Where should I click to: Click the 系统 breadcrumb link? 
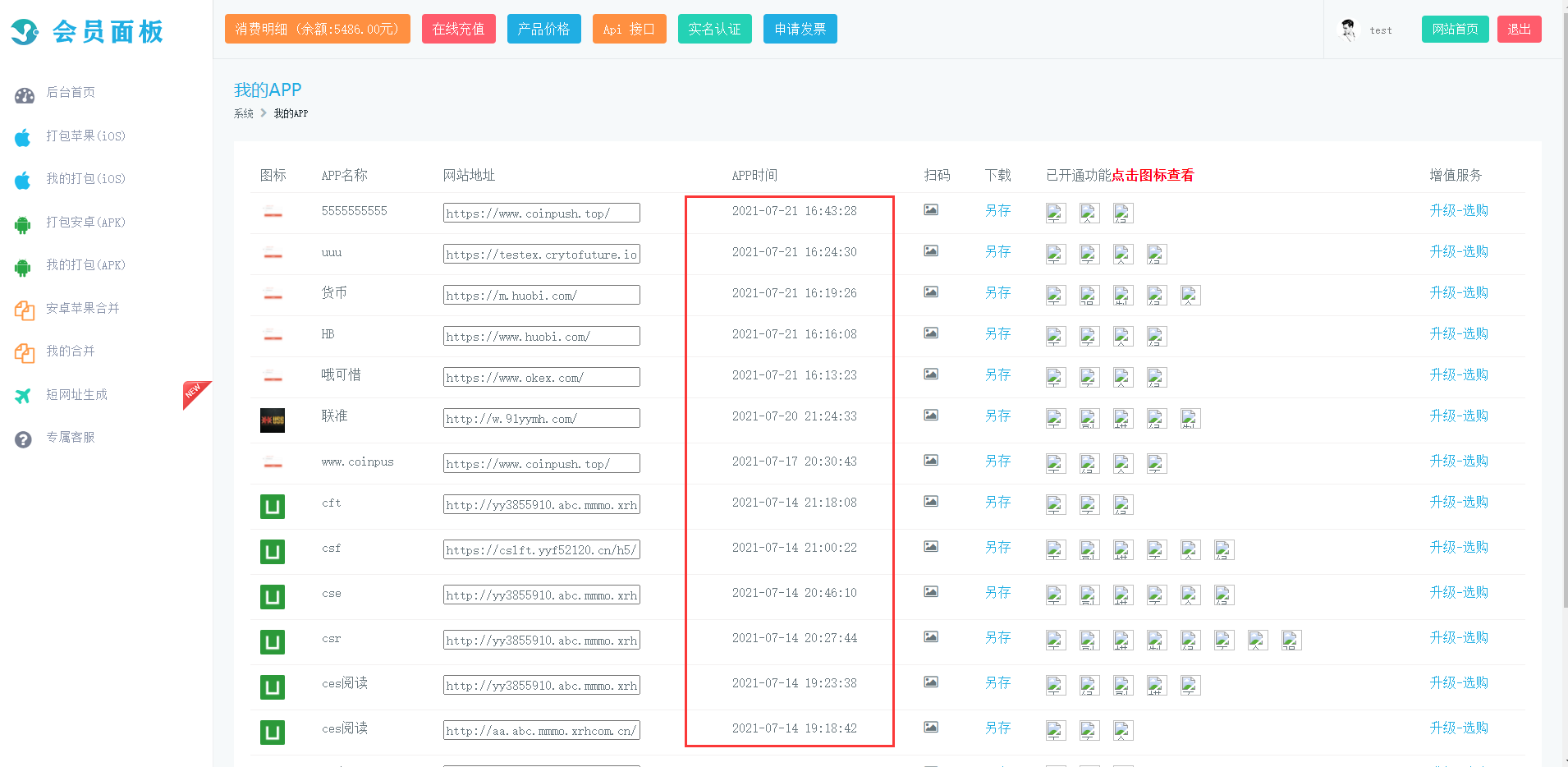[243, 114]
